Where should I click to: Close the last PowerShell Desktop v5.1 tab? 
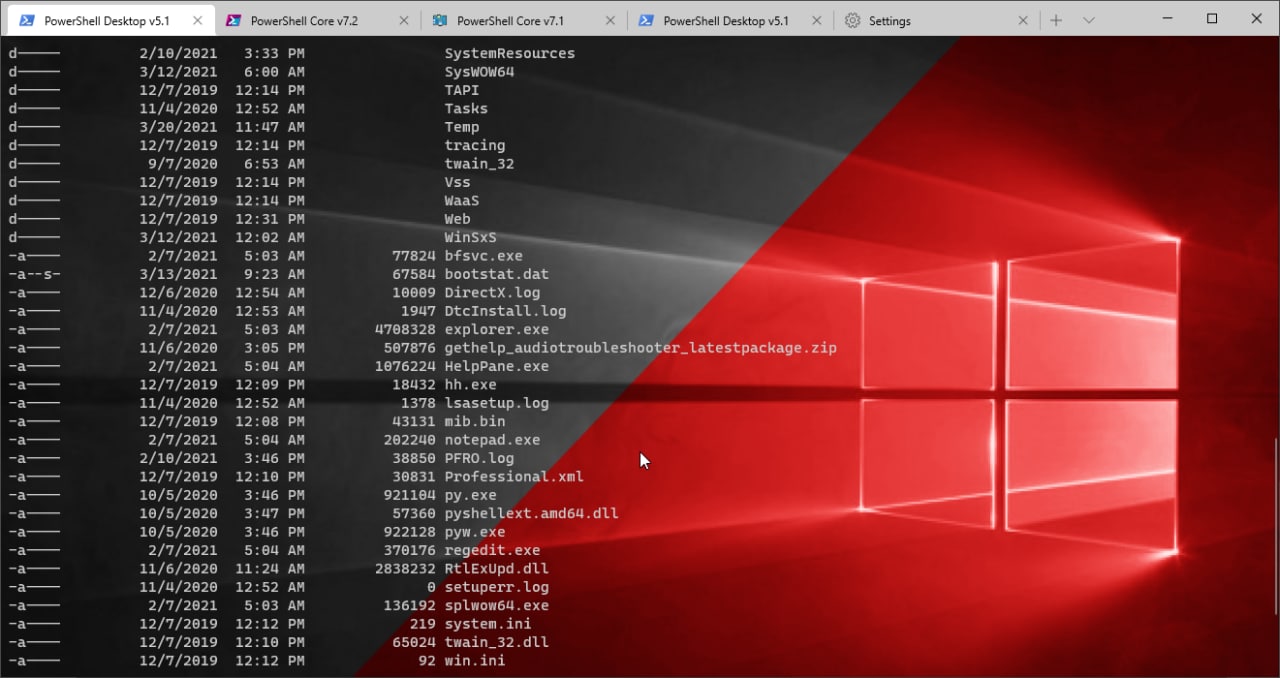[816, 21]
